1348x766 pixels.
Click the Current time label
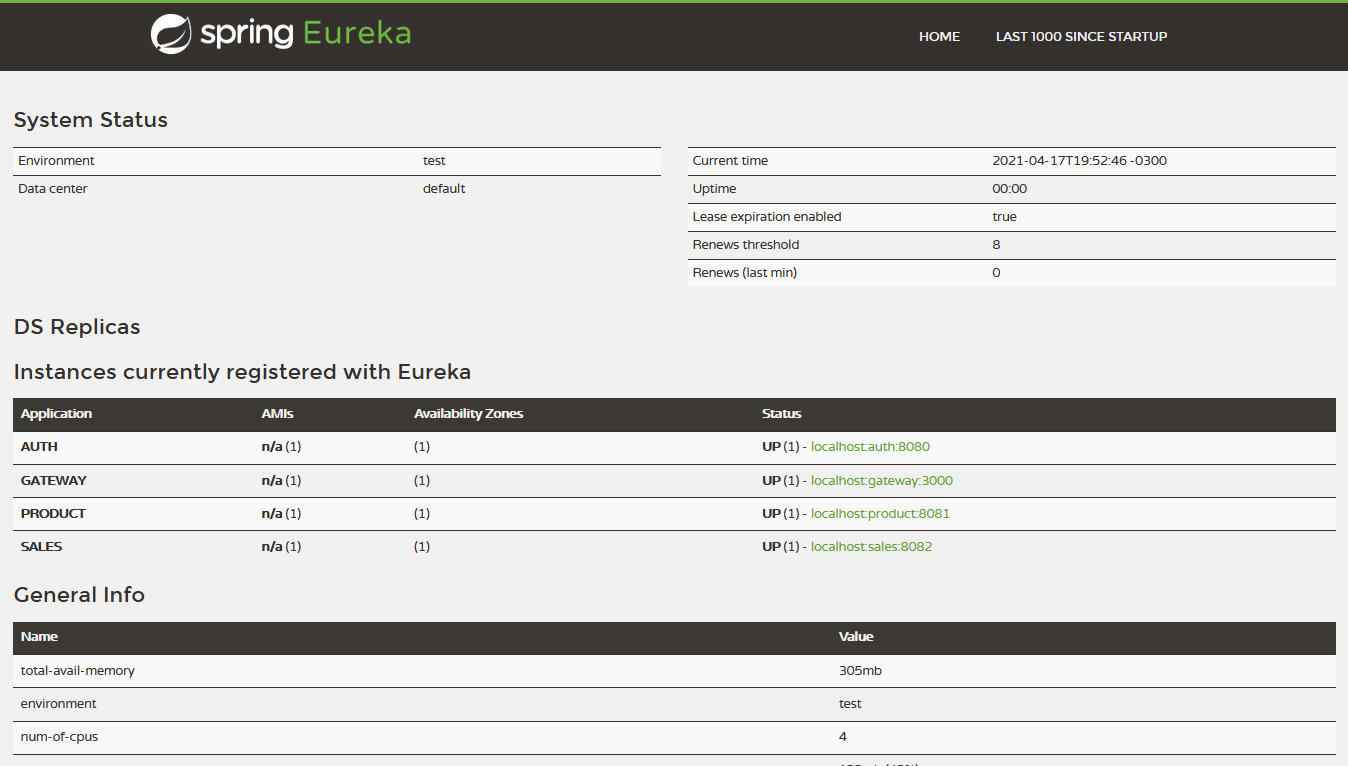(730, 161)
